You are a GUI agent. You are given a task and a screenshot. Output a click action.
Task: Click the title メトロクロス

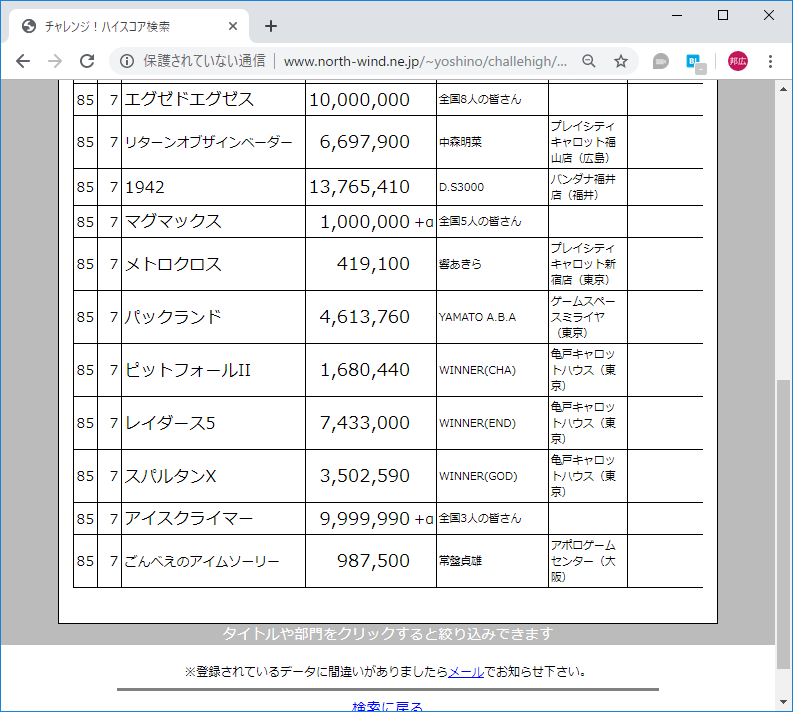[173, 264]
